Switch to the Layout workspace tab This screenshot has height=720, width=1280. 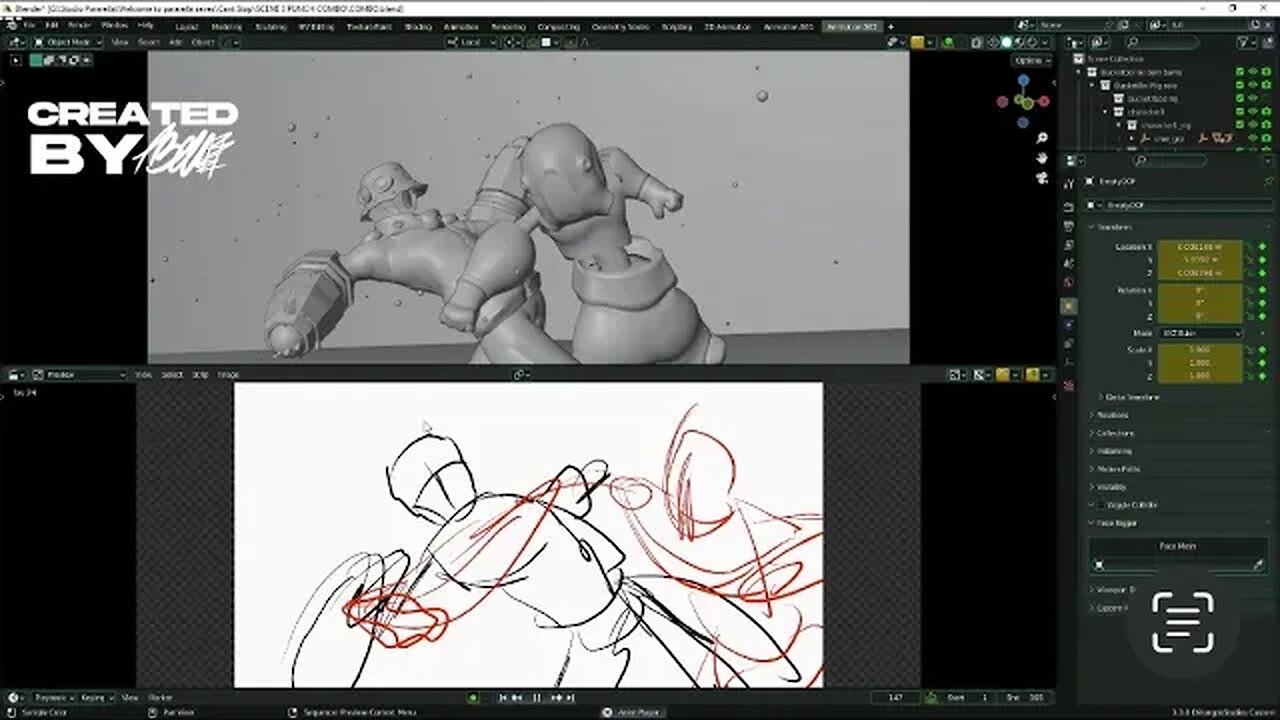(187, 26)
